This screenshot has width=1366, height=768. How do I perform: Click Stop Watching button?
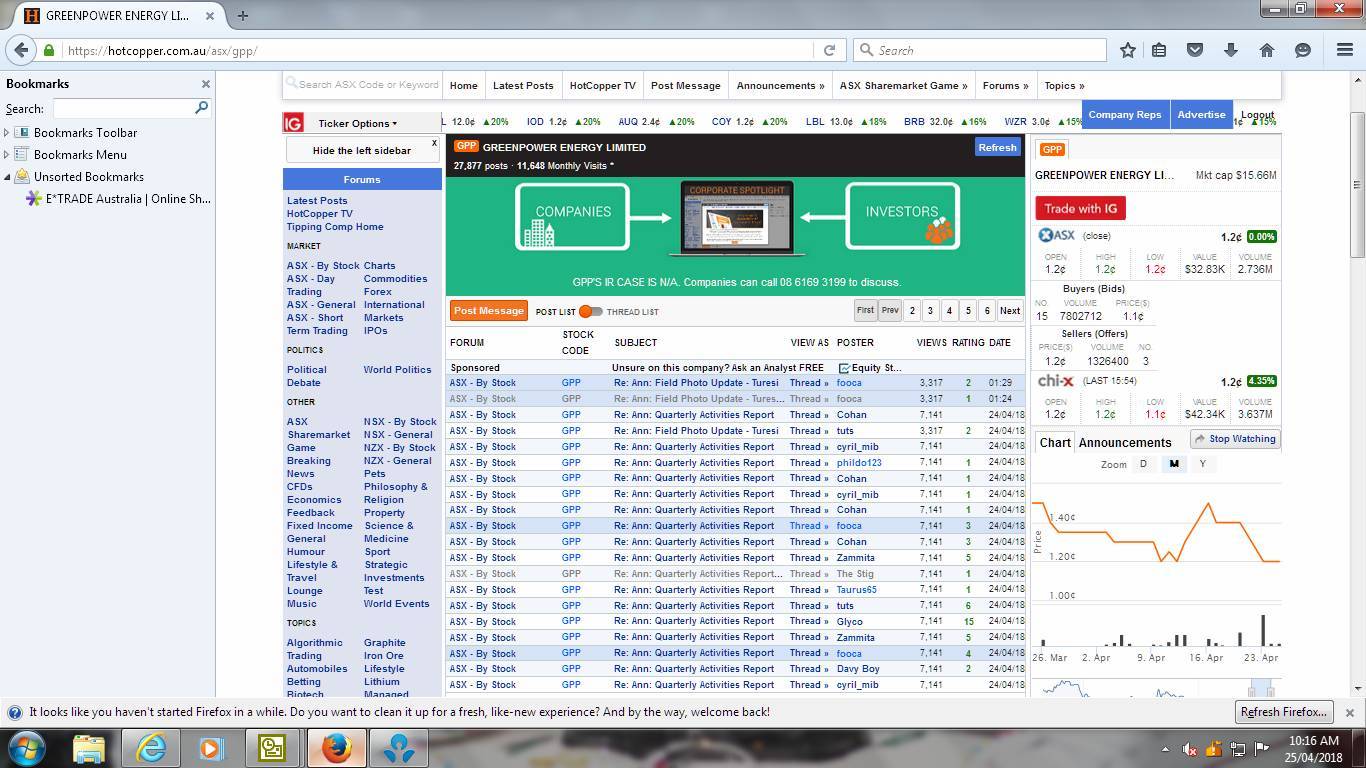(1235, 439)
